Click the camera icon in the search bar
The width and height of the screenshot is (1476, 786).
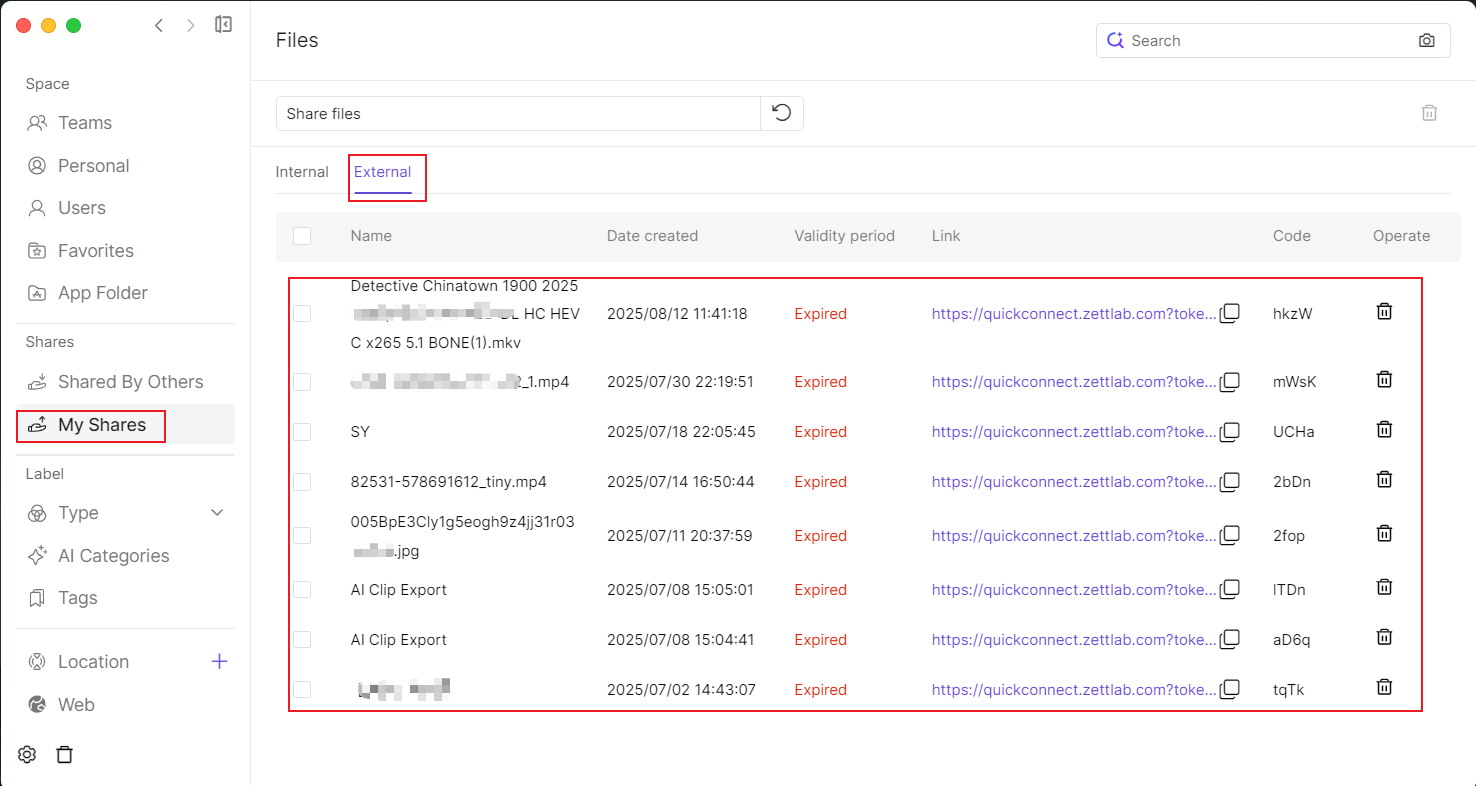point(1426,41)
